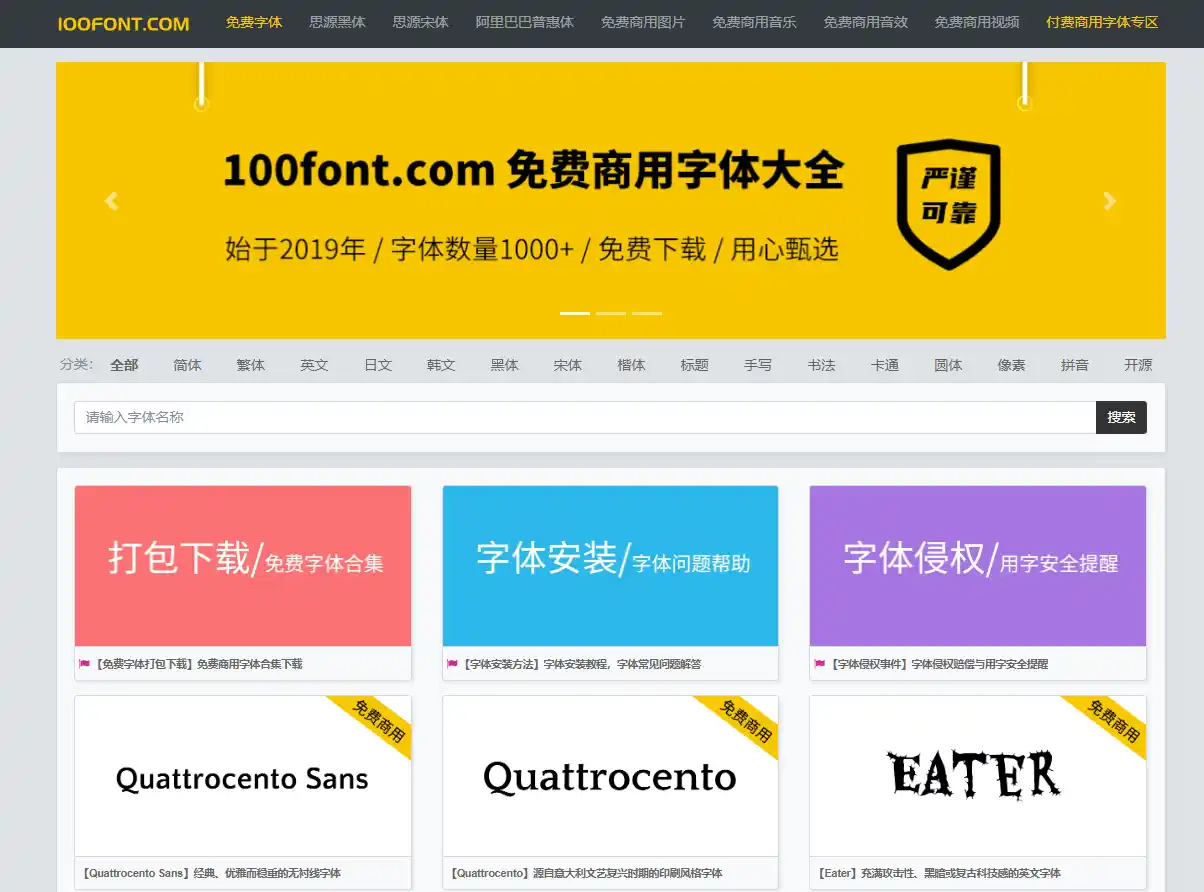Image resolution: width=1204 pixels, height=892 pixels.
Task: Open the 思源宋体 nav item
Action: [421, 22]
